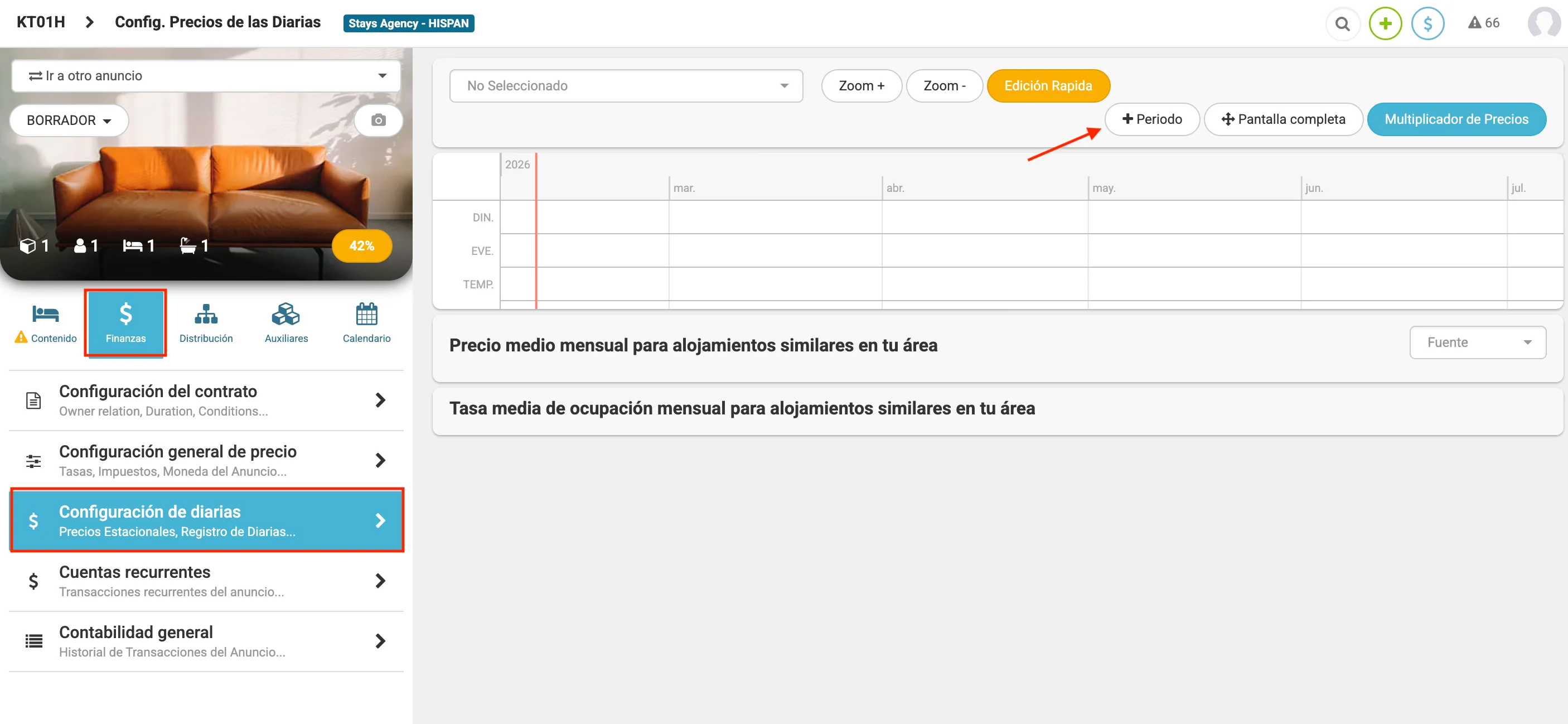Click the Zoom + button
Image resolution: width=1568 pixels, height=724 pixels.
(x=861, y=86)
